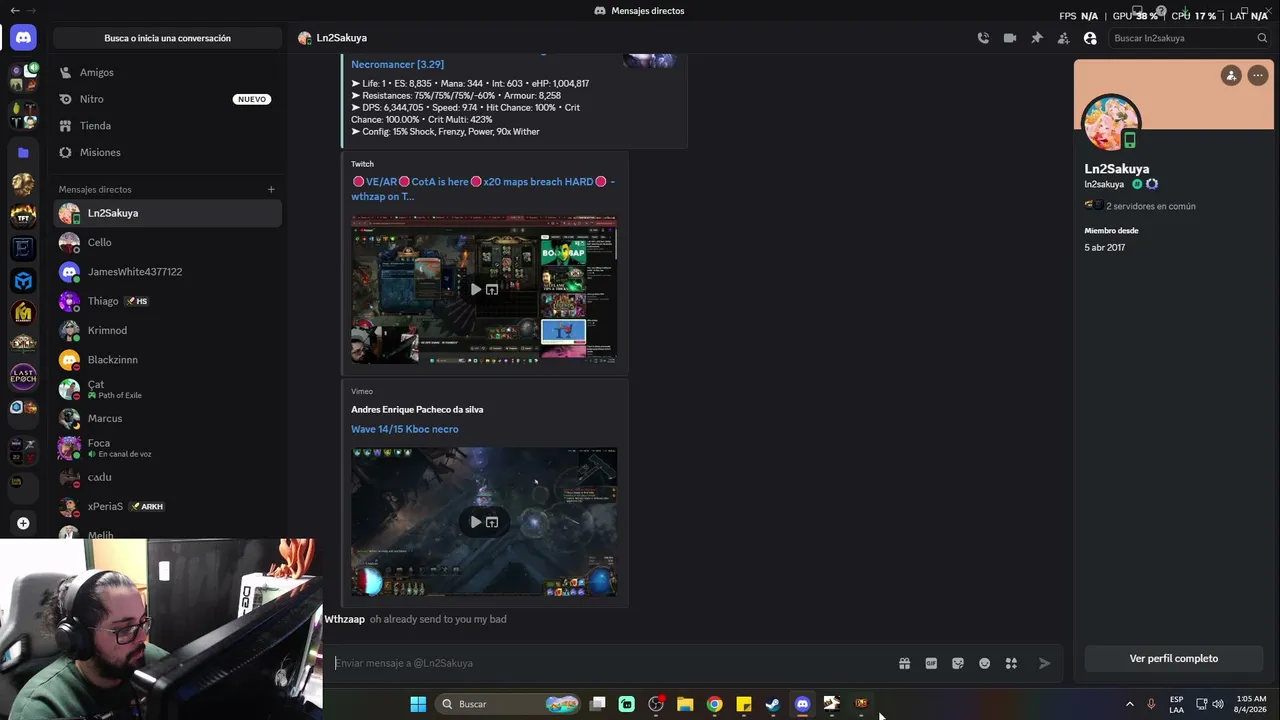Open the three-dot menu on profile banner
The height and width of the screenshot is (720, 1280).
pos(1257,75)
